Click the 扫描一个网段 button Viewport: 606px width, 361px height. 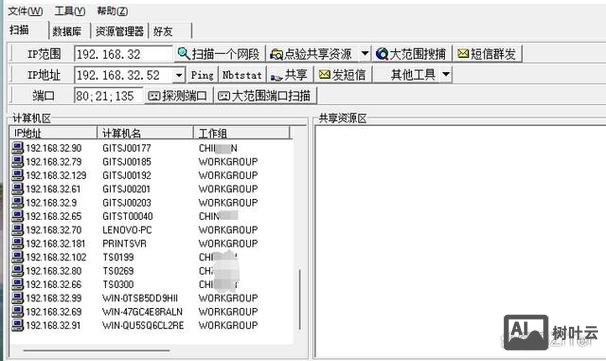point(219,54)
